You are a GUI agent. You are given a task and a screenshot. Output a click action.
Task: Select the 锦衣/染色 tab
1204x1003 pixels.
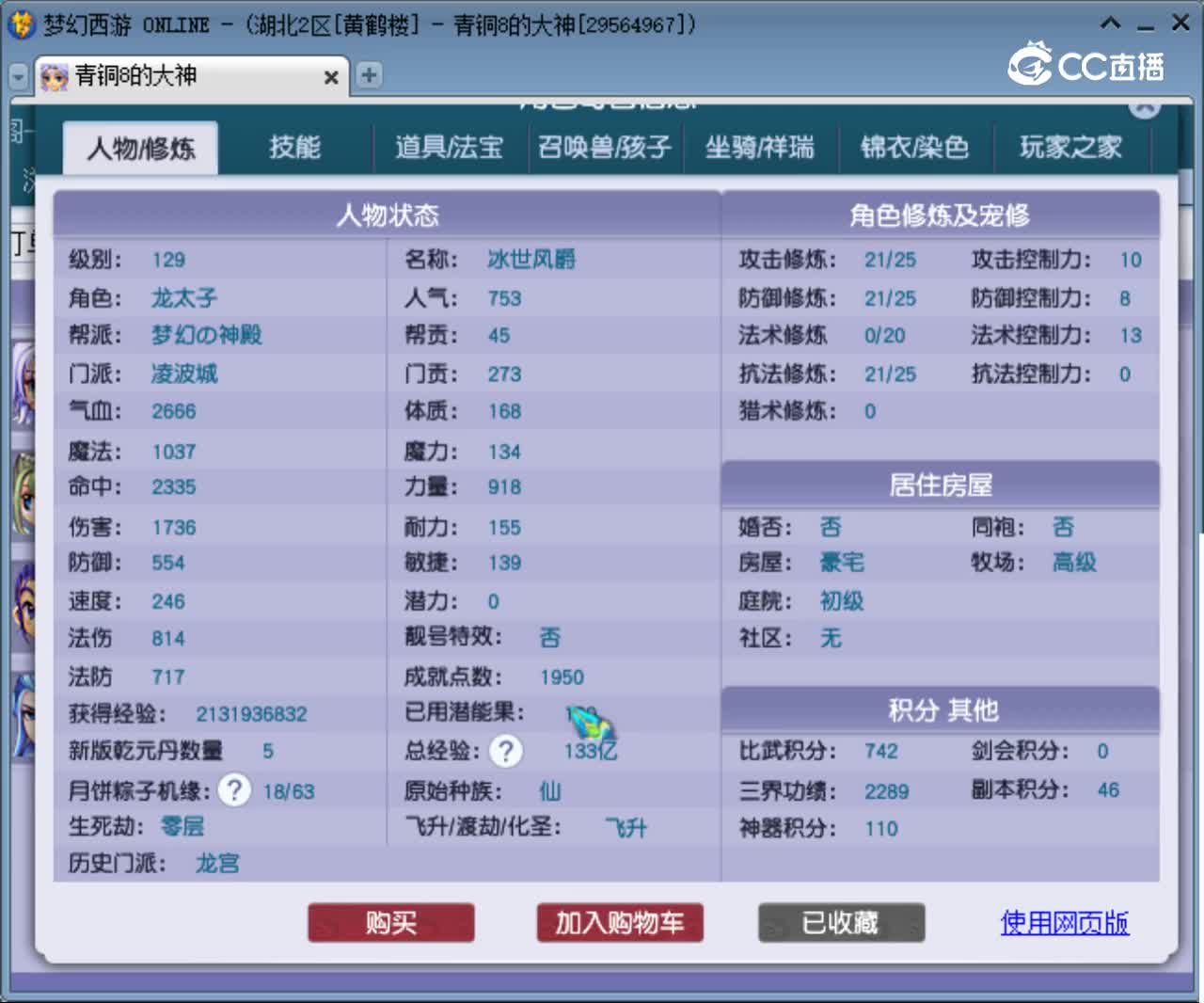(914, 147)
